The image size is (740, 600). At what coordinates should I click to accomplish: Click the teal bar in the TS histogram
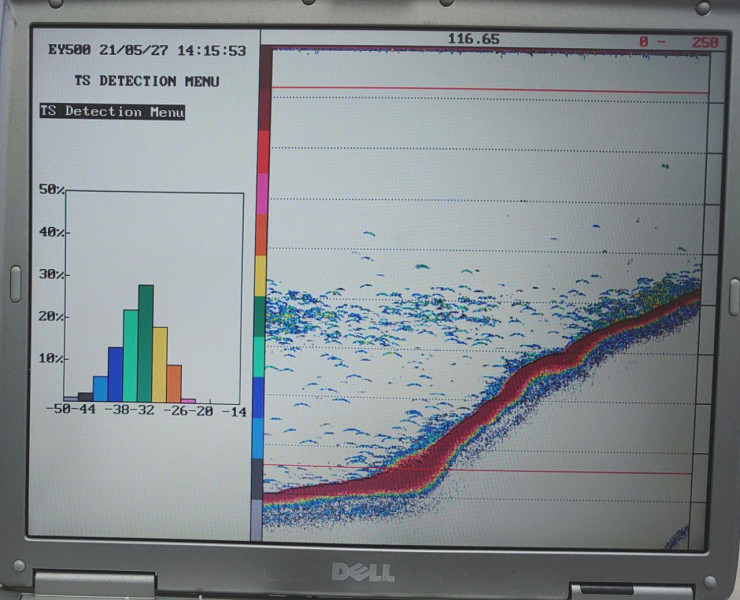(x=130, y=355)
